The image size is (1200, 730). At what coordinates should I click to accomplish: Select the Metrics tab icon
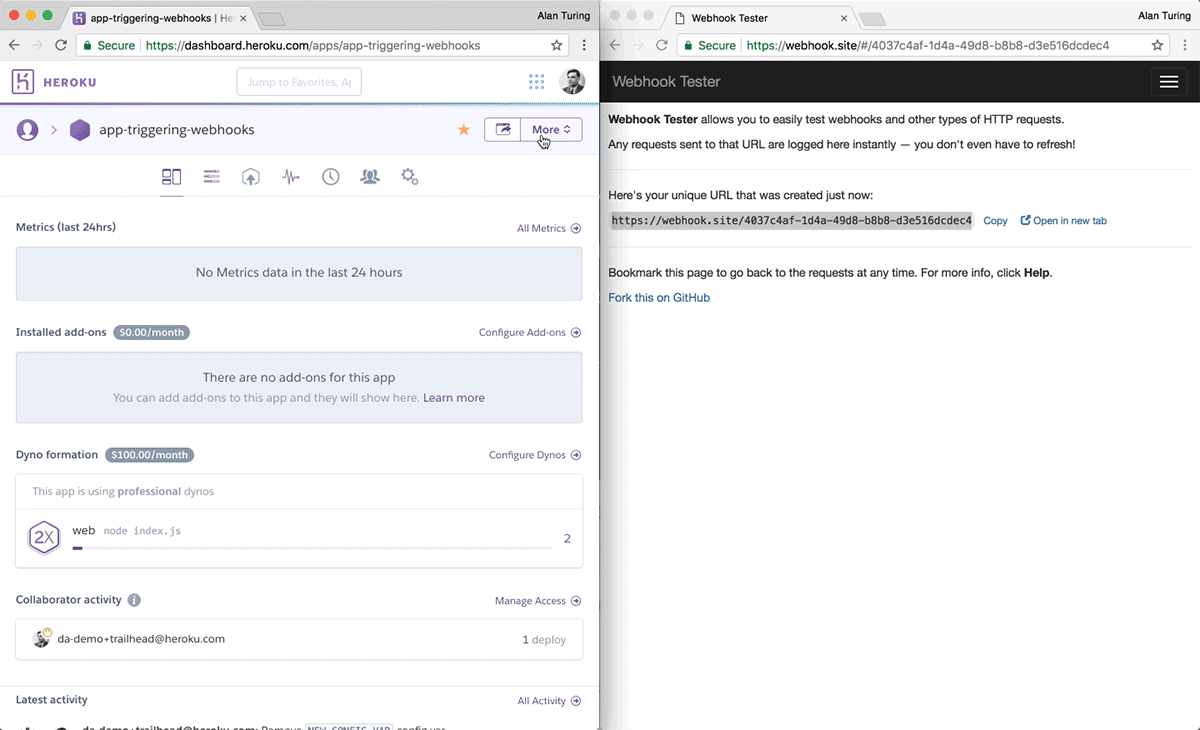point(291,177)
